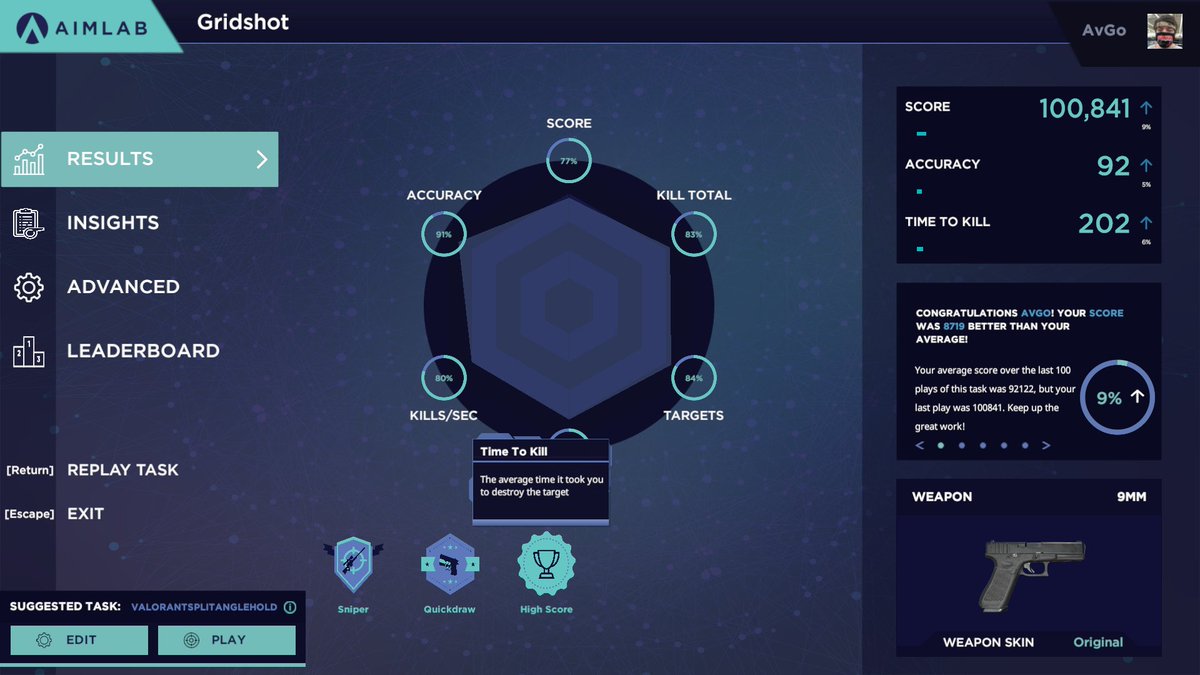The image size is (1200, 675).
Task: Click the Edit button
Action: pyautogui.click(x=79, y=640)
